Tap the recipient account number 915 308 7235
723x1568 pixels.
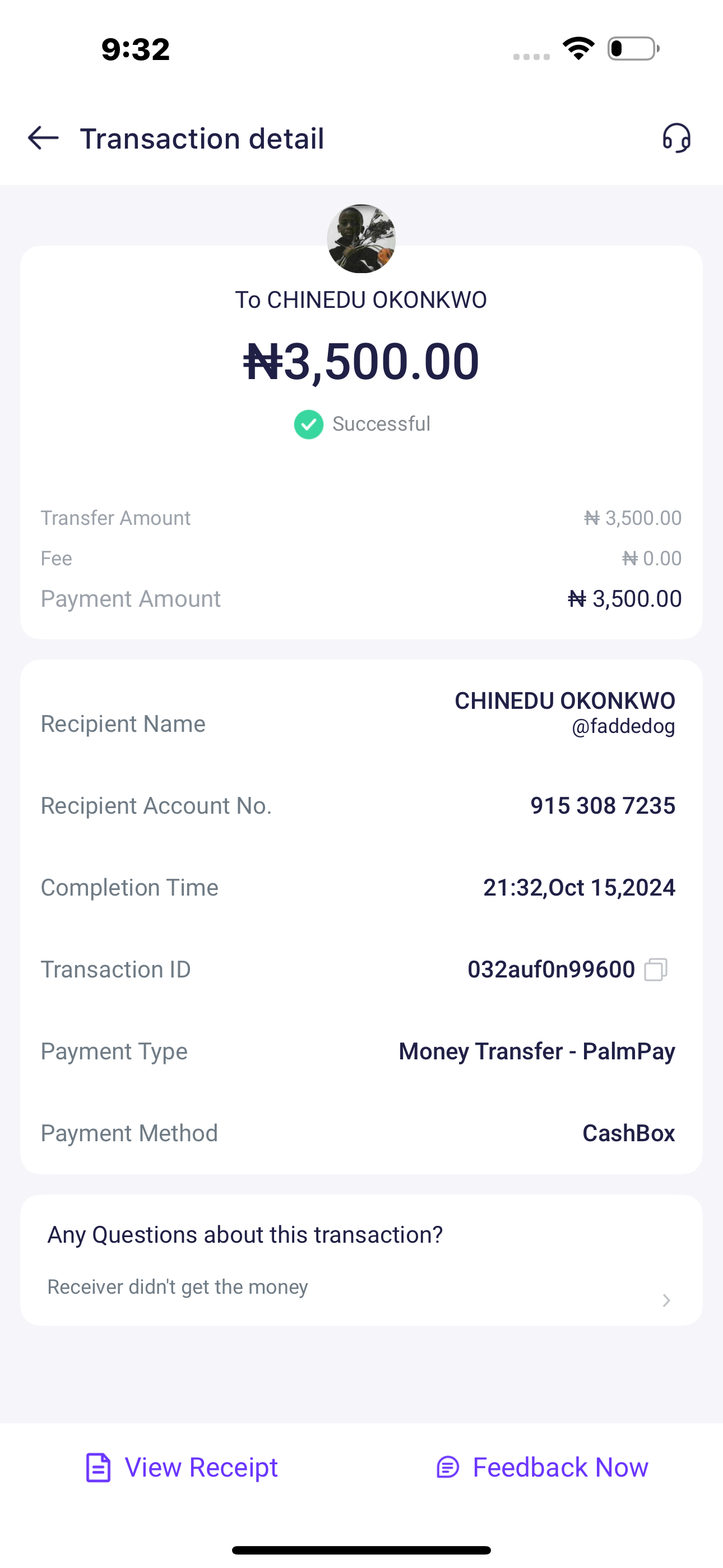click(x=602, y=805)
